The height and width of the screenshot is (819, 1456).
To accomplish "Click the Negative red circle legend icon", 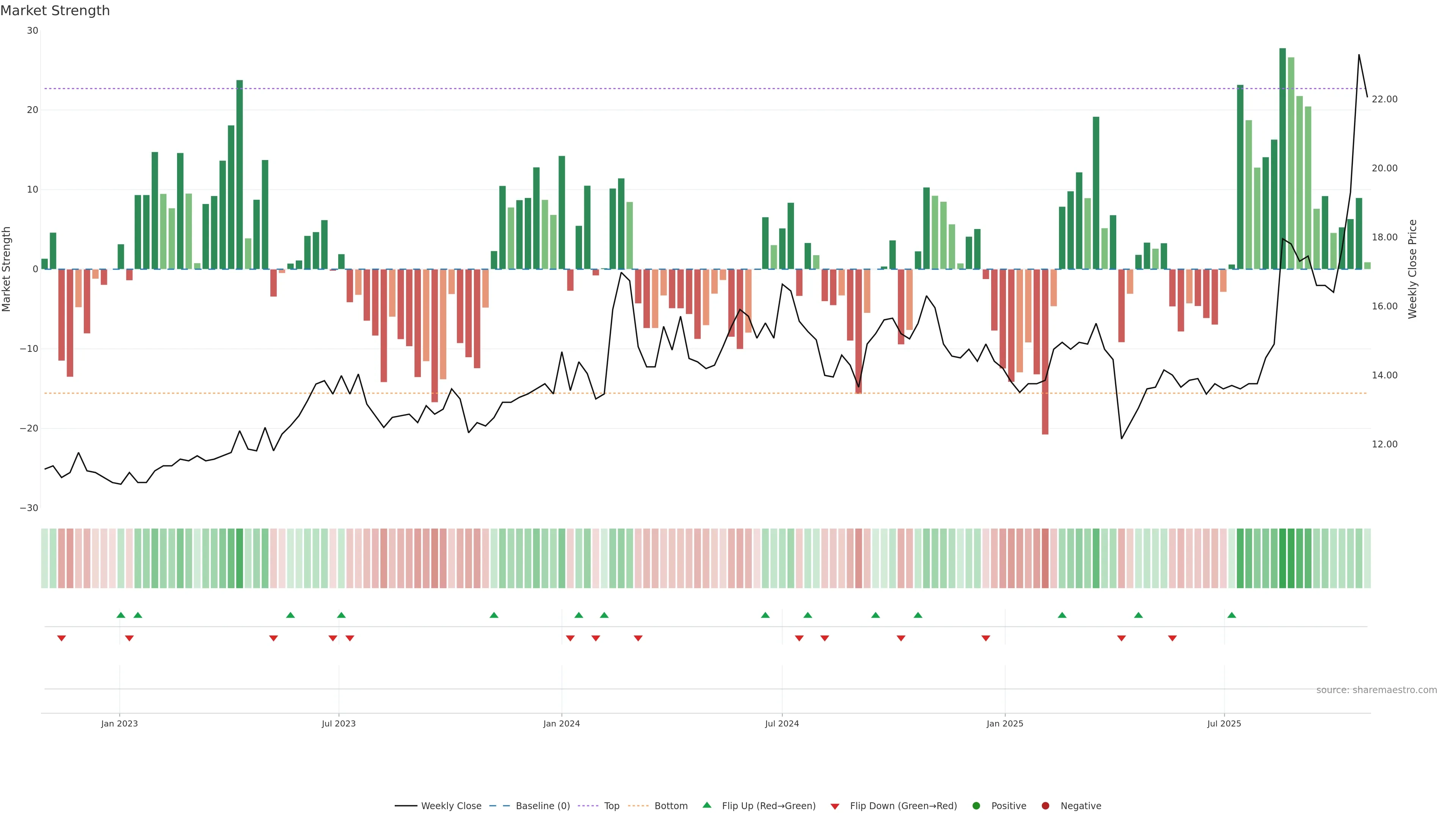I will (x=1045, y=806).
